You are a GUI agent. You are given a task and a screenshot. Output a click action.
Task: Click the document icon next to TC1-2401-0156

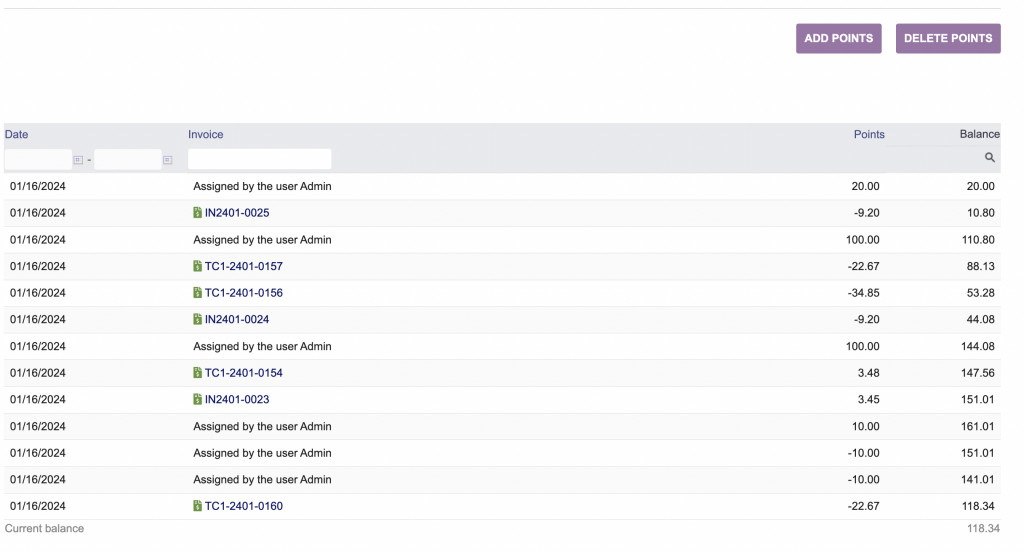pos(198,293)
